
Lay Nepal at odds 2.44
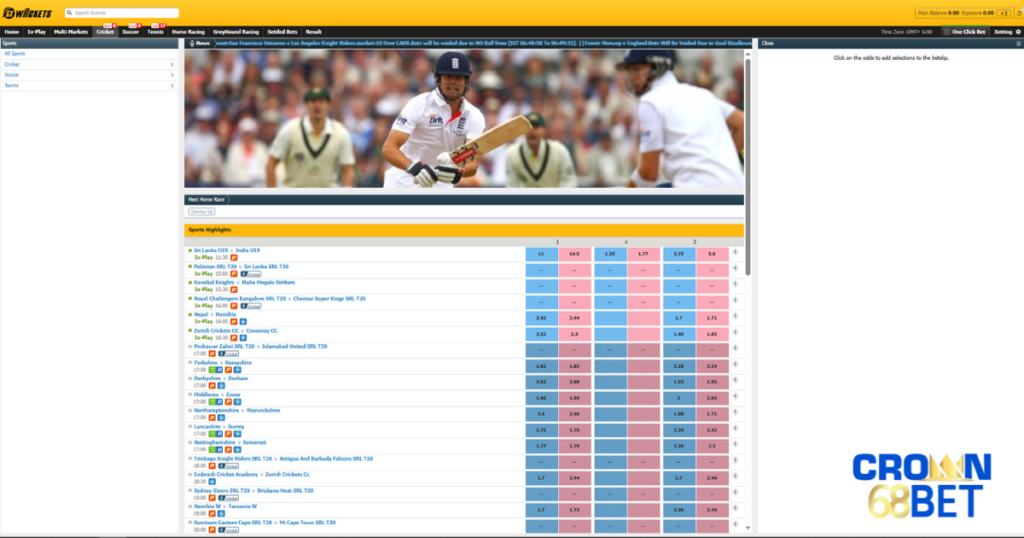tap(575, 318)
